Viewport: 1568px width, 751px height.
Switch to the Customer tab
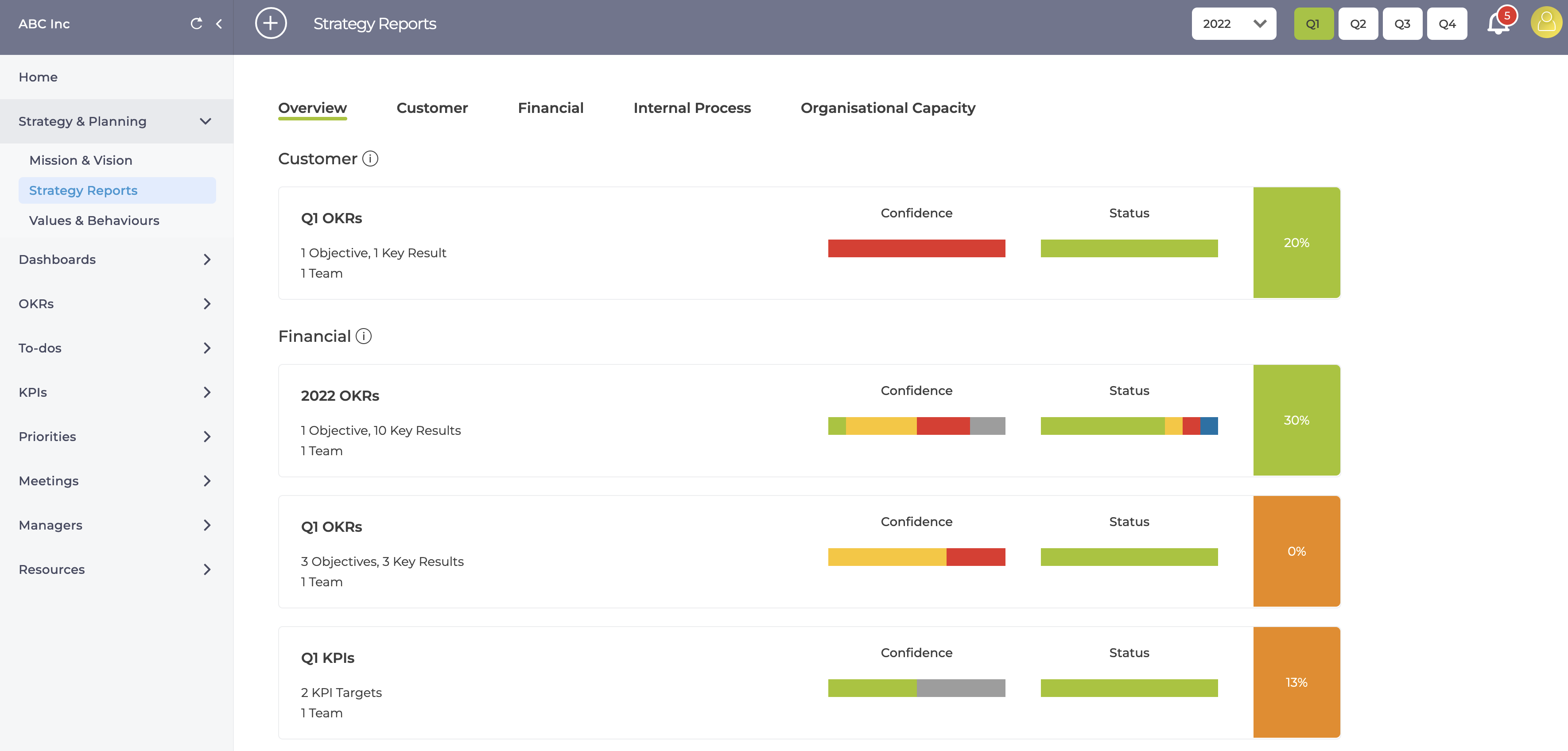[432, 108]
